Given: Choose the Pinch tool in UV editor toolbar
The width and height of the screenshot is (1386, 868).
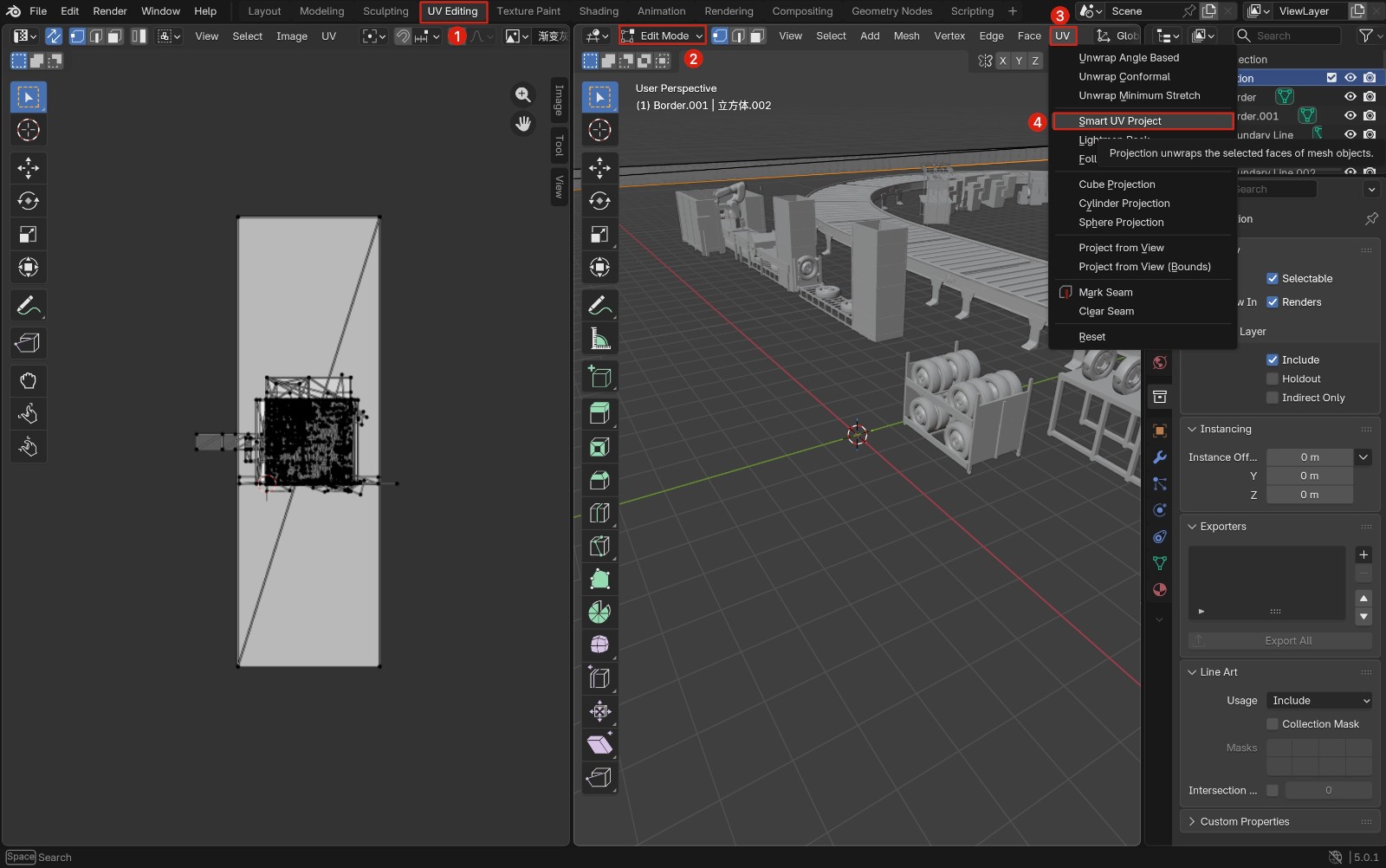Looking at the screenshot, I should click(28, 447).
